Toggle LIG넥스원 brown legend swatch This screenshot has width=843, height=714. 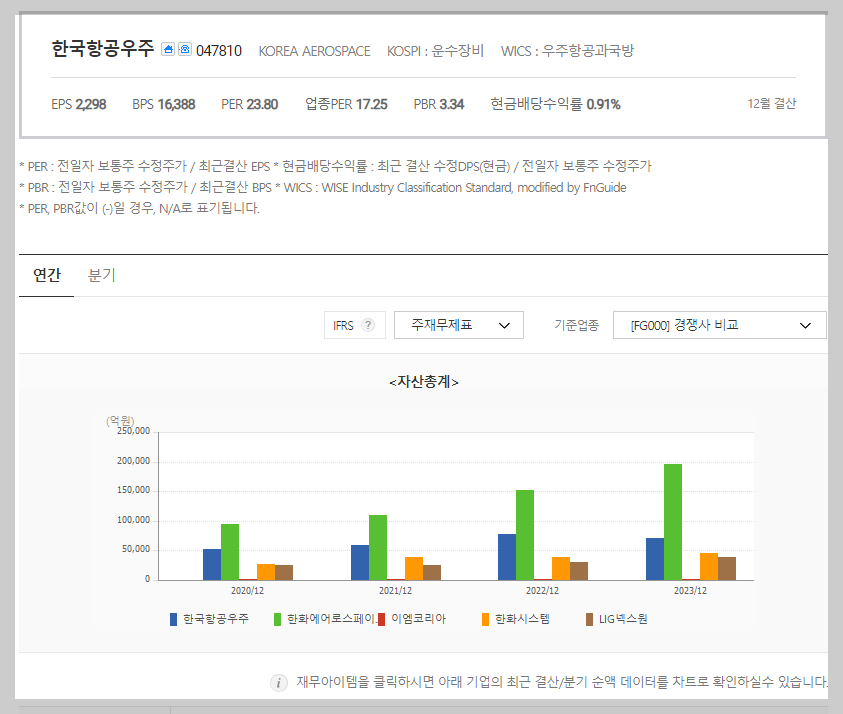[590, 619]
